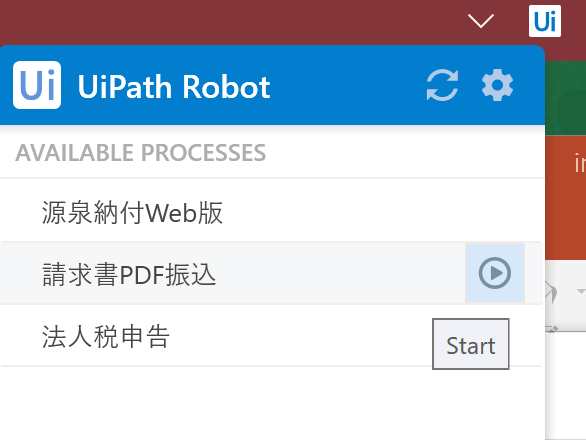
Task: Click the UiPath logo in the panel header
Action: point(37,85)
